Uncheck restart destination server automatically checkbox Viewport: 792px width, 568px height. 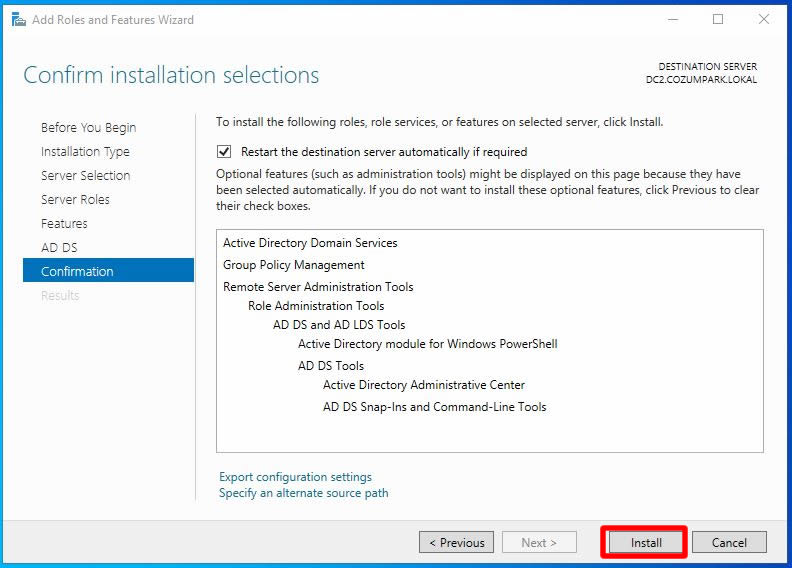224,152
